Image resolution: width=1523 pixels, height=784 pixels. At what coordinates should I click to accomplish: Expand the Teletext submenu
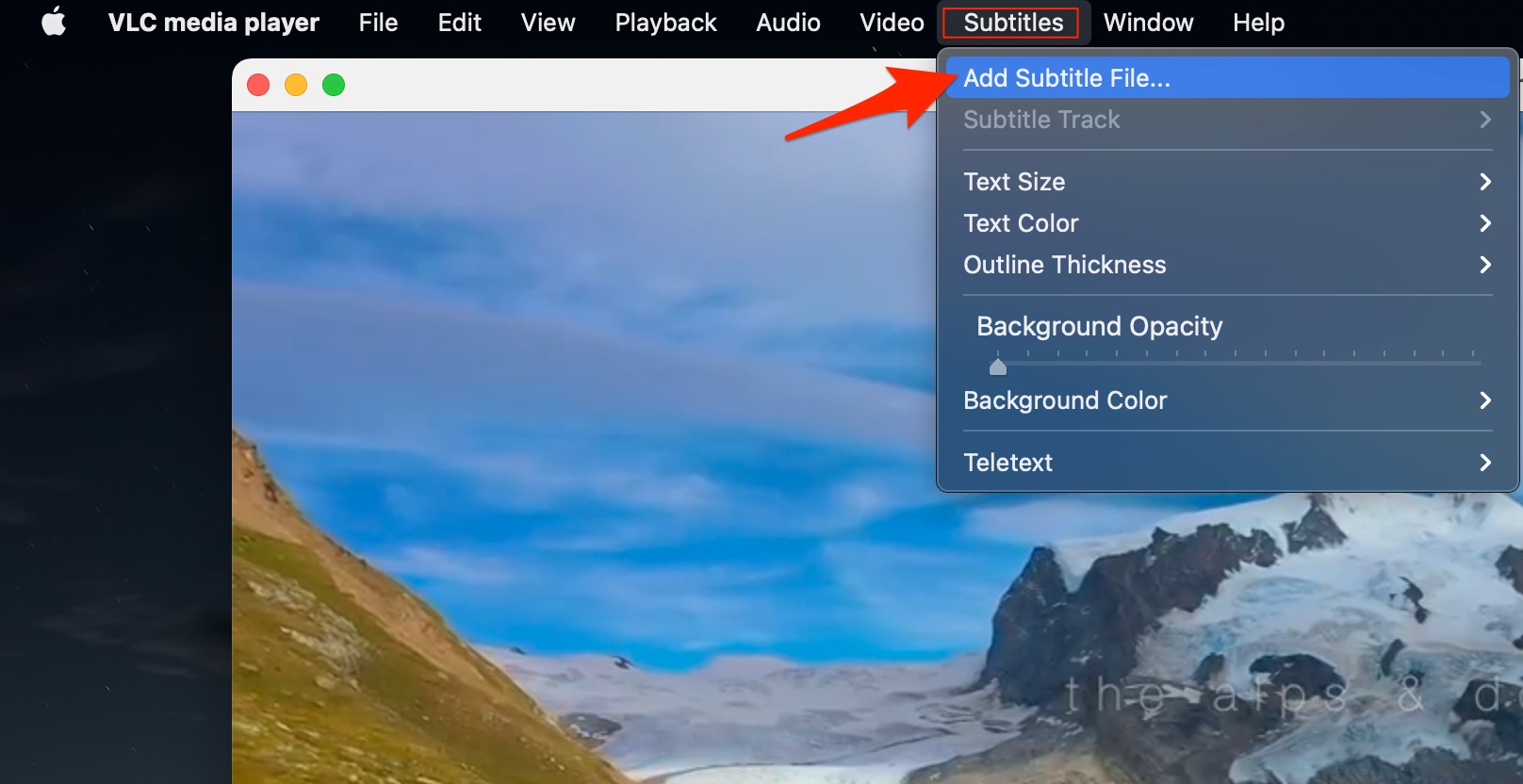pos(1227,463)
